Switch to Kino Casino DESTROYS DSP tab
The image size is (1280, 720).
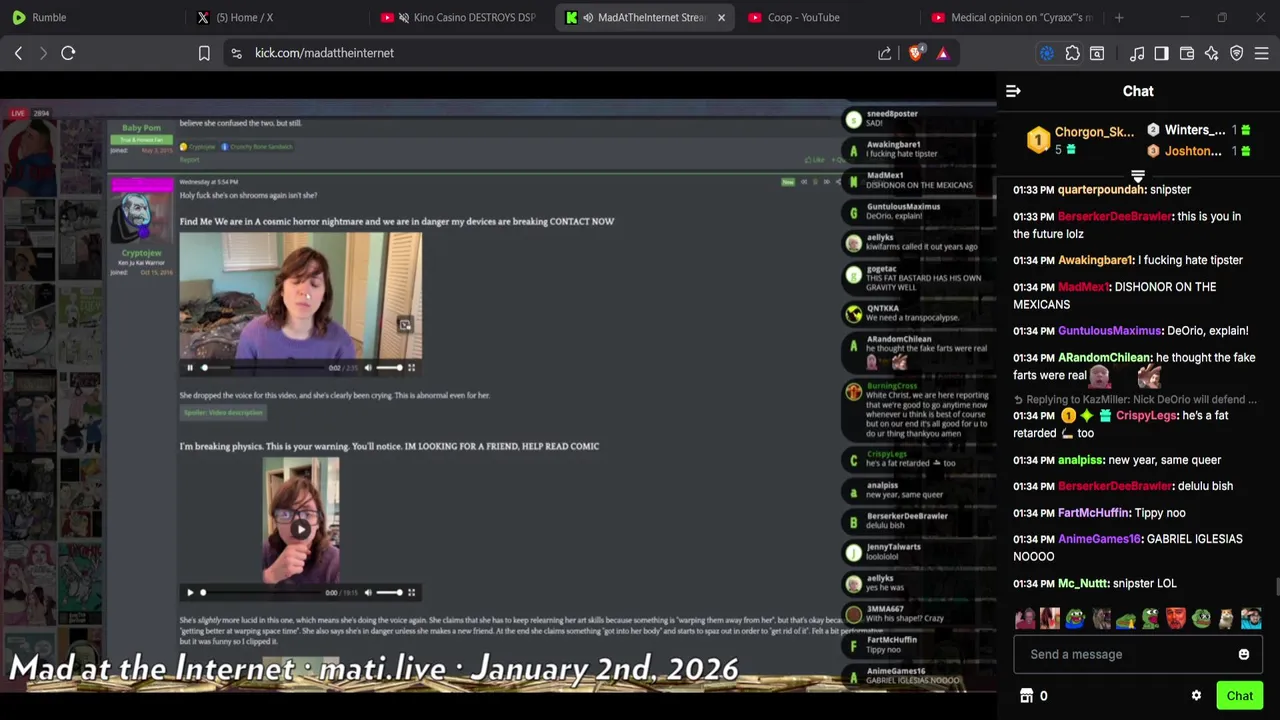click(x=458, y=17)
